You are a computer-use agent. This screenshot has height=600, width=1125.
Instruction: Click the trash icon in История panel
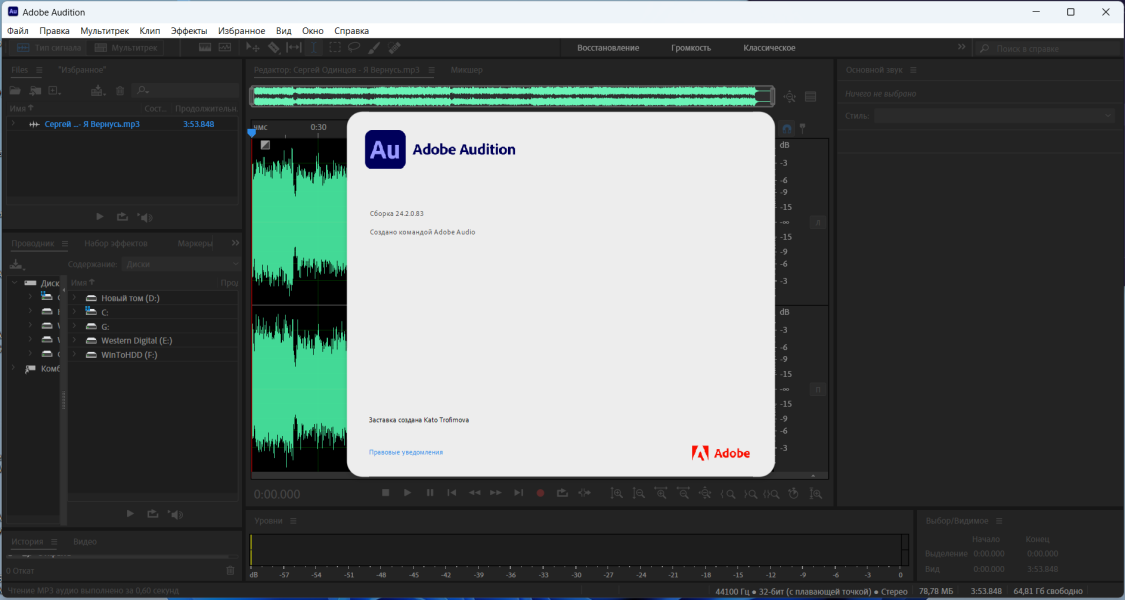point(230,571)
